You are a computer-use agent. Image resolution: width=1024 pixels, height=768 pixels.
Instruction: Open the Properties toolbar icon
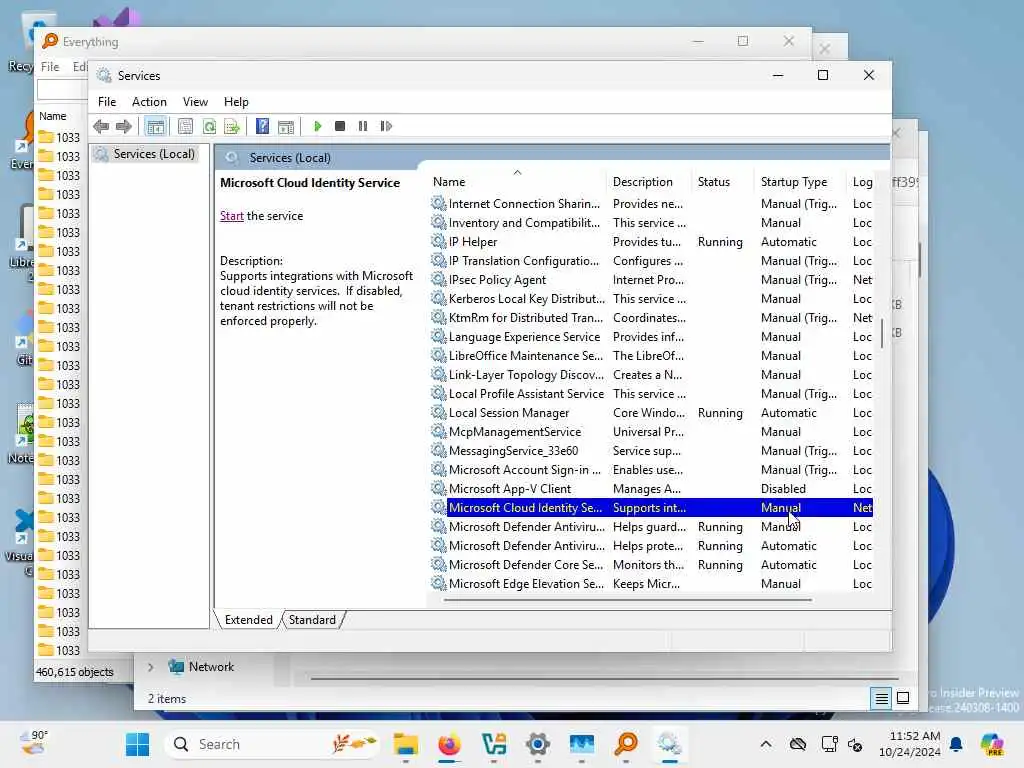click(x=185, y=126)
